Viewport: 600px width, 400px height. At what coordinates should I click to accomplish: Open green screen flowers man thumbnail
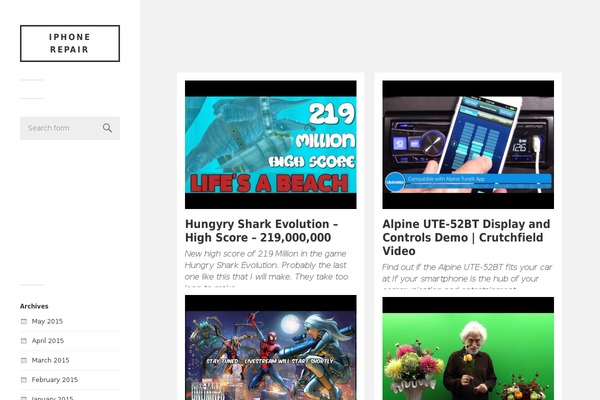pos(468,349)
